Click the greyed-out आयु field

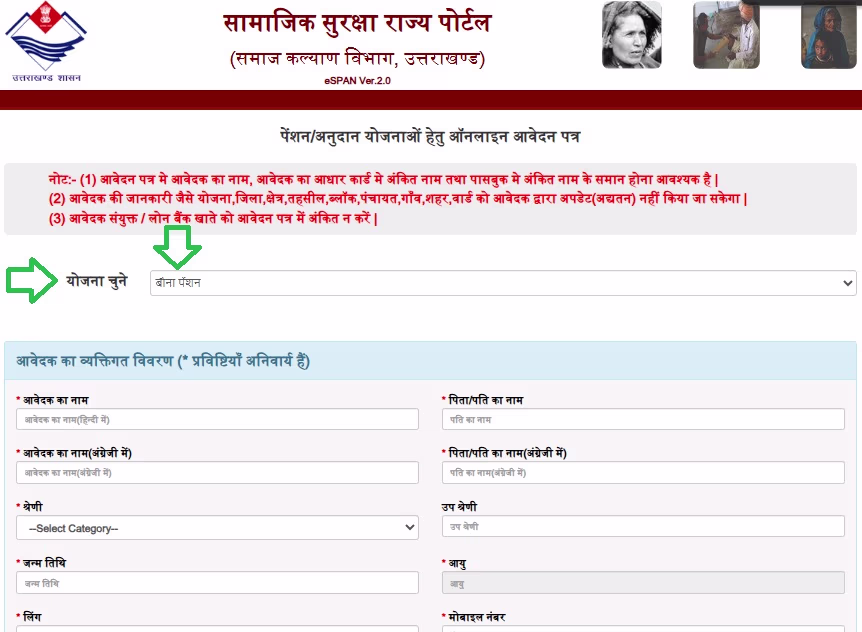[x=643, y=583]
